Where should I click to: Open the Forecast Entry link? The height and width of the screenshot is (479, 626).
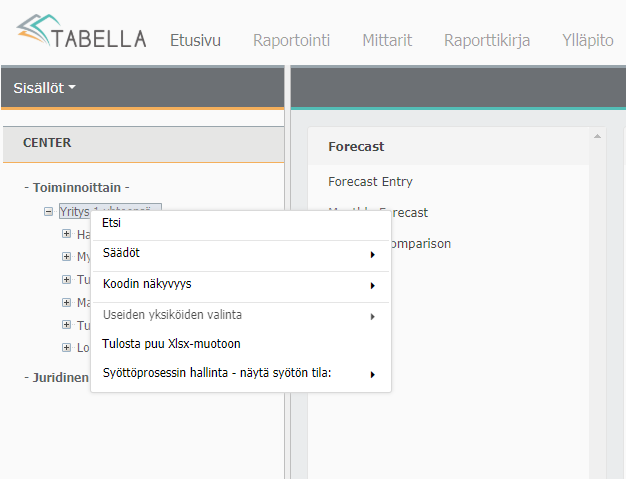click(x=370, y=182)
